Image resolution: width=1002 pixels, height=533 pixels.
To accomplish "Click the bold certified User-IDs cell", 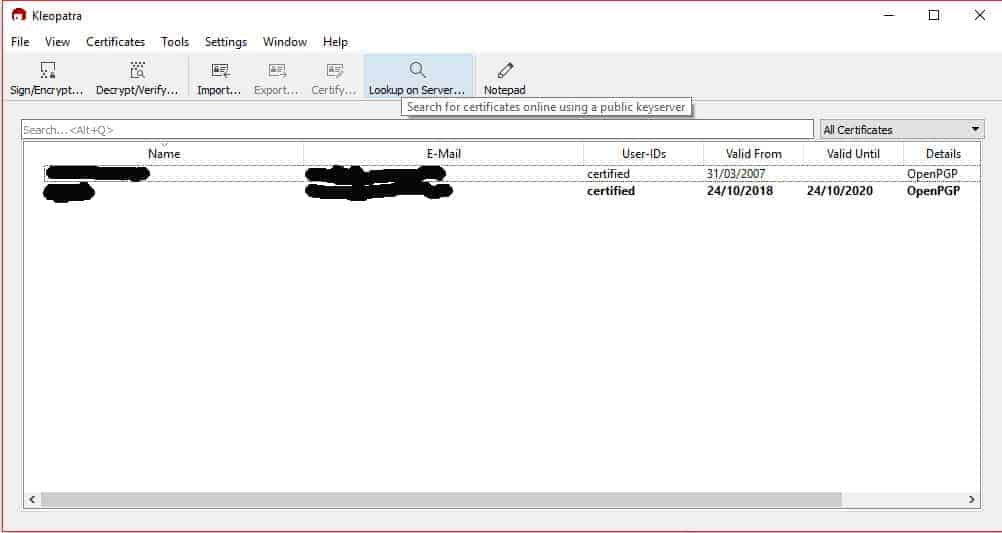I will click(x=611, y=191).
